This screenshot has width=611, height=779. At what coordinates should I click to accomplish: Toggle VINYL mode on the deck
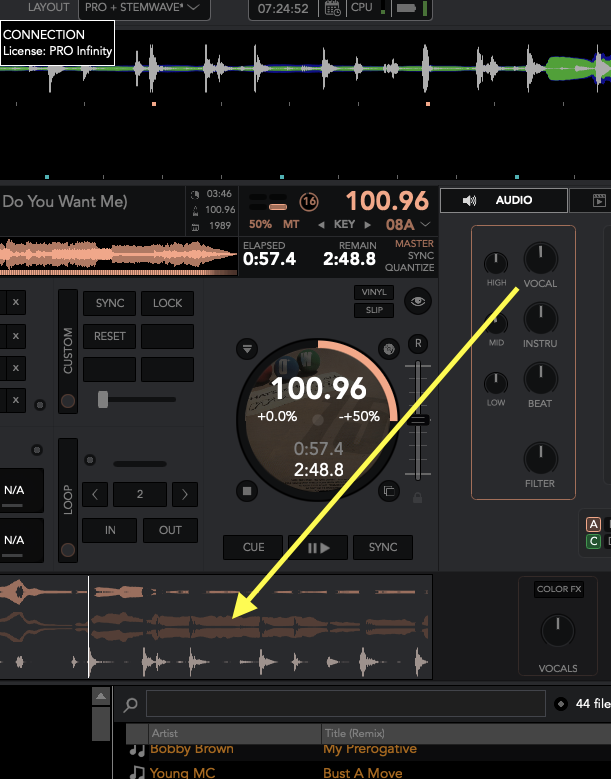pyautogui.click(x=373, y=292)
